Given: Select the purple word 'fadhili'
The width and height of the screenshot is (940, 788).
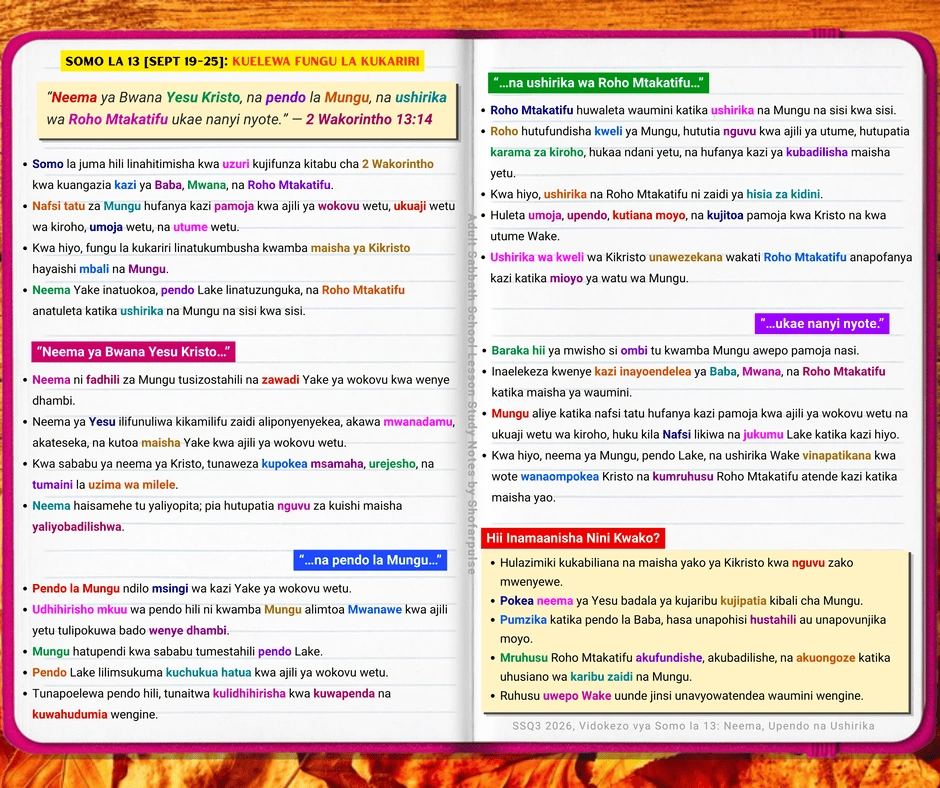Looking at the screenshot, I should (x=103, y=380).
